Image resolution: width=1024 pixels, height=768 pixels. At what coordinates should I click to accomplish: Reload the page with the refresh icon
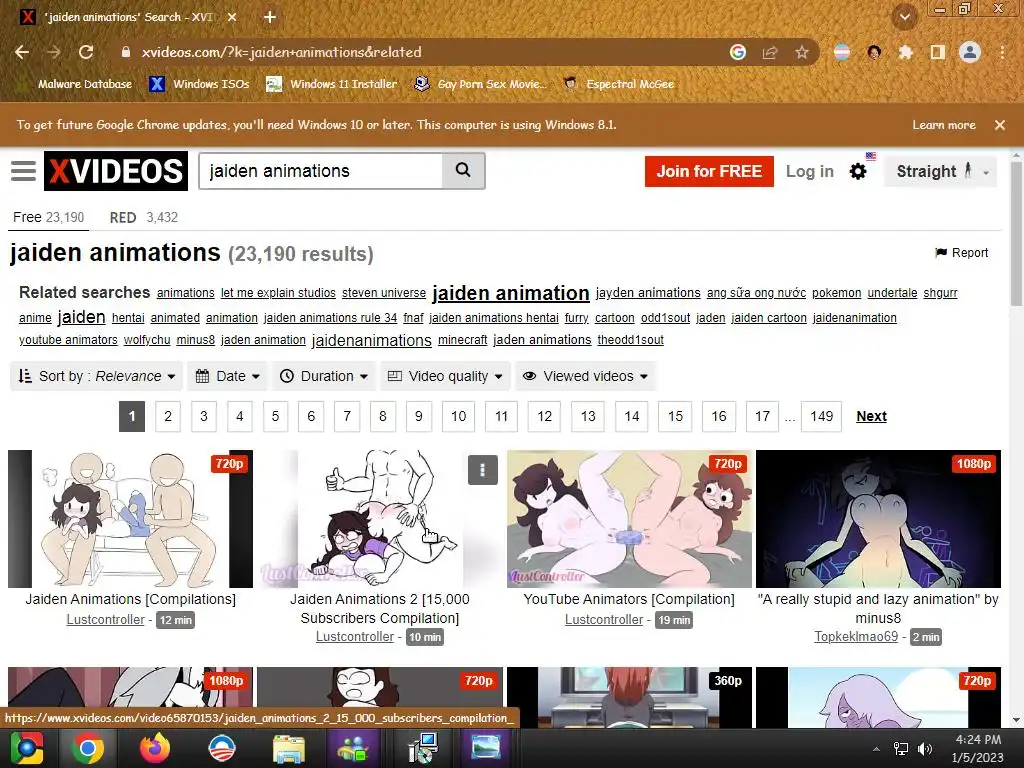pos(86,52)
